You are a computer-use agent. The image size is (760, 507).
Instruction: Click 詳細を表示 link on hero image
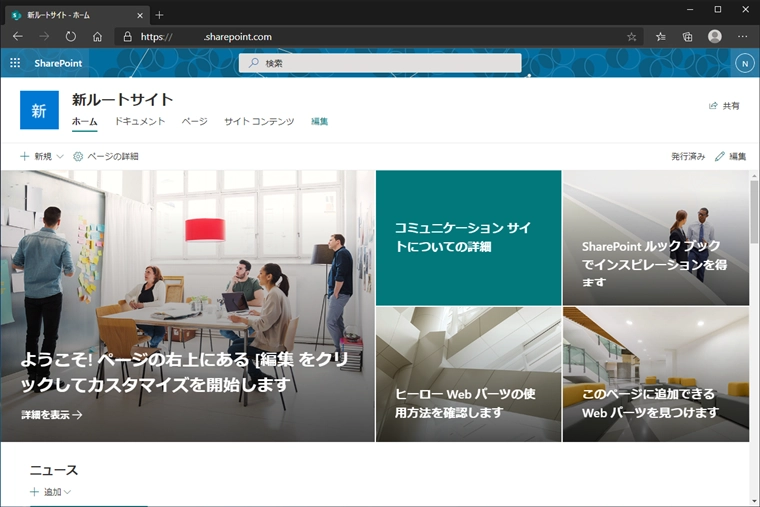[x=52, y=415]
